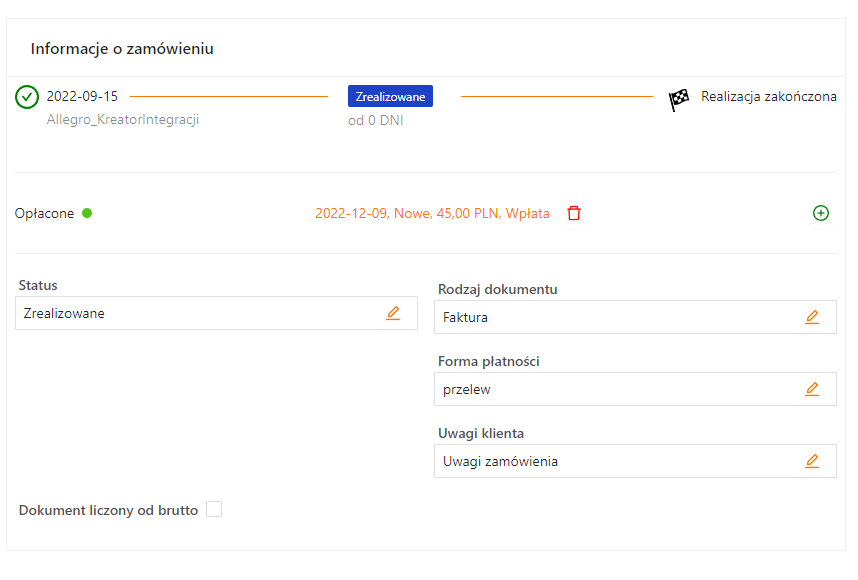The height and width of the screenshot is (580, 858).
Task: Delete the 45,00 PLN payment entry
Action: pyautogui.click(x=574, y=213)
